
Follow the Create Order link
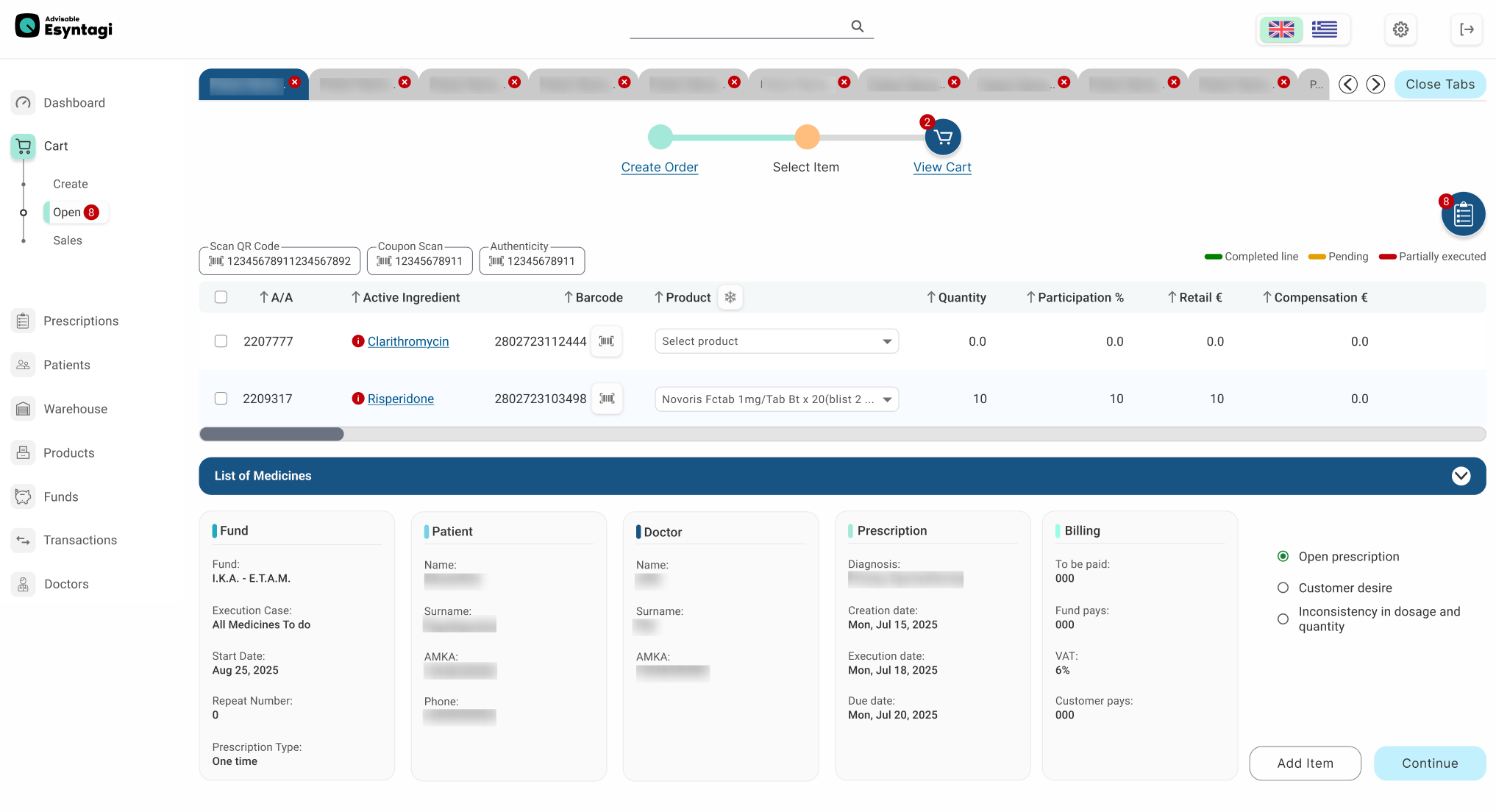point(659,167)
